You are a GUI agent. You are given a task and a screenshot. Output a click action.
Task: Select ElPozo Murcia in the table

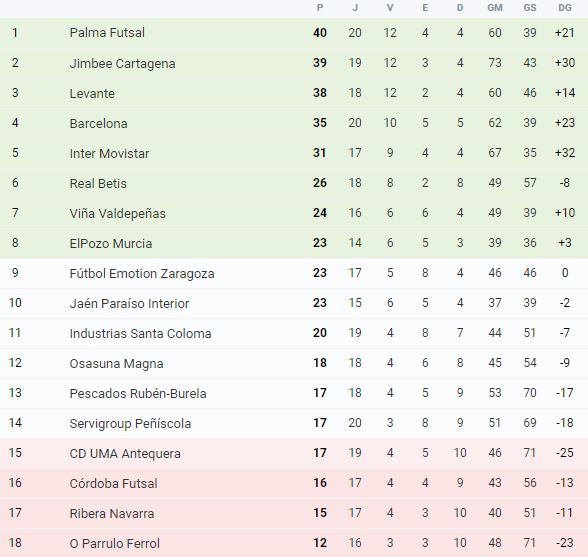[111, 243]
